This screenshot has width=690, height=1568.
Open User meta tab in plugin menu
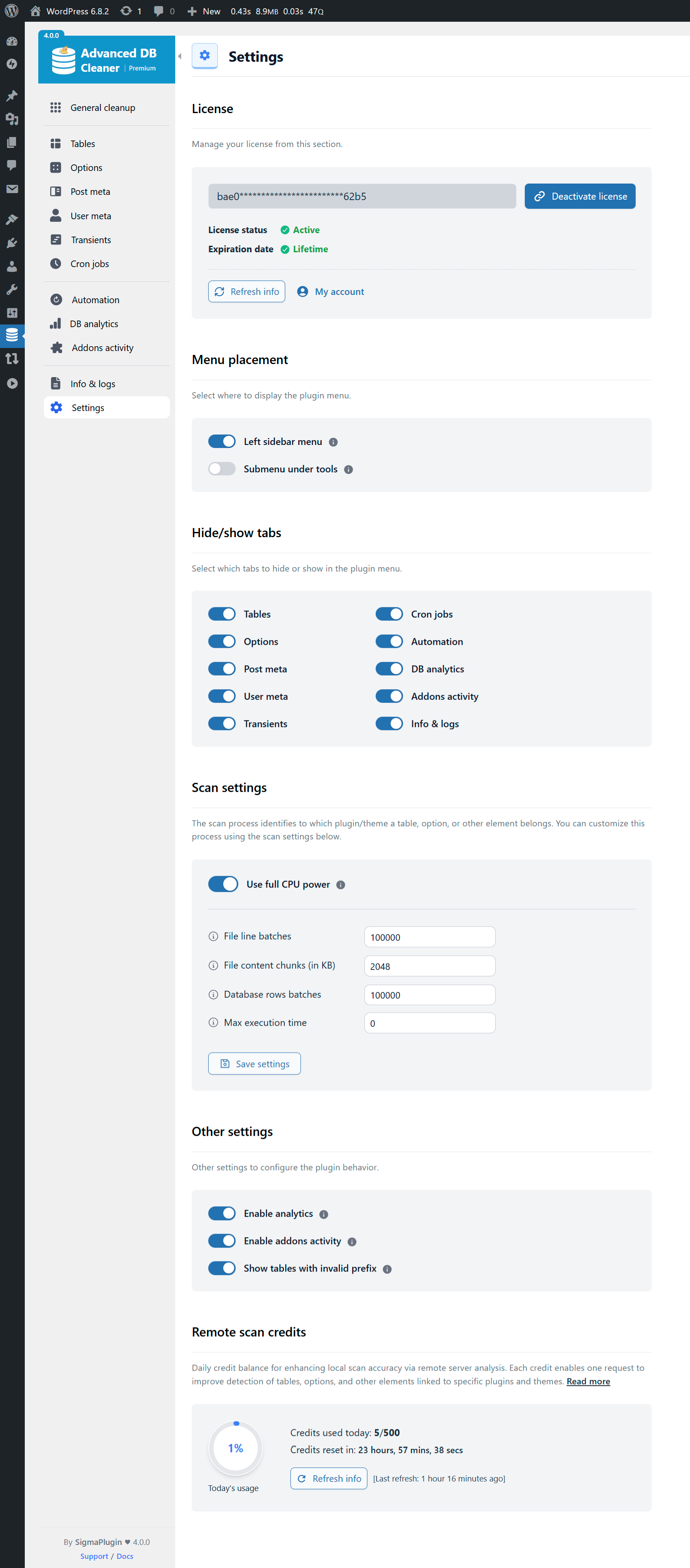pyautogui.click(x=107, y=215)
